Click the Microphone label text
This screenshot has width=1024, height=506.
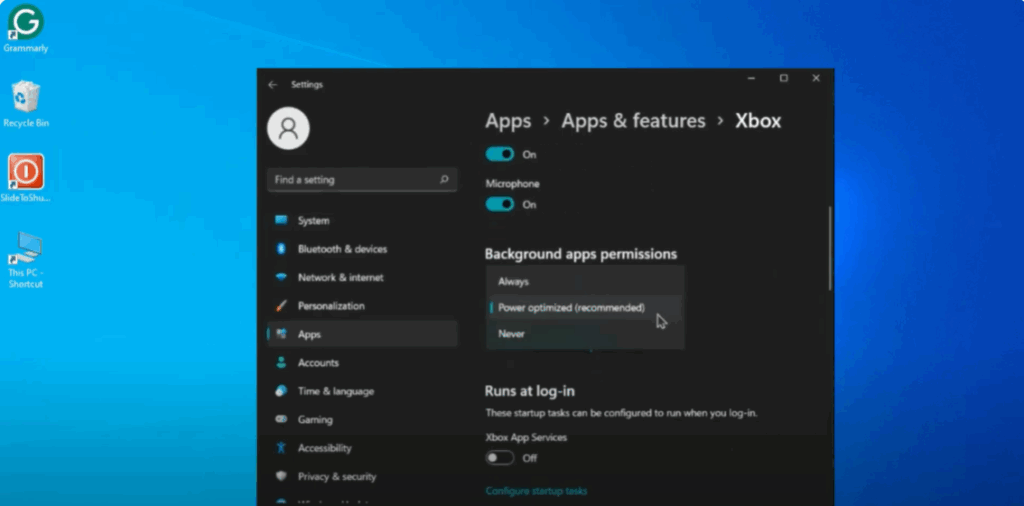512,184
